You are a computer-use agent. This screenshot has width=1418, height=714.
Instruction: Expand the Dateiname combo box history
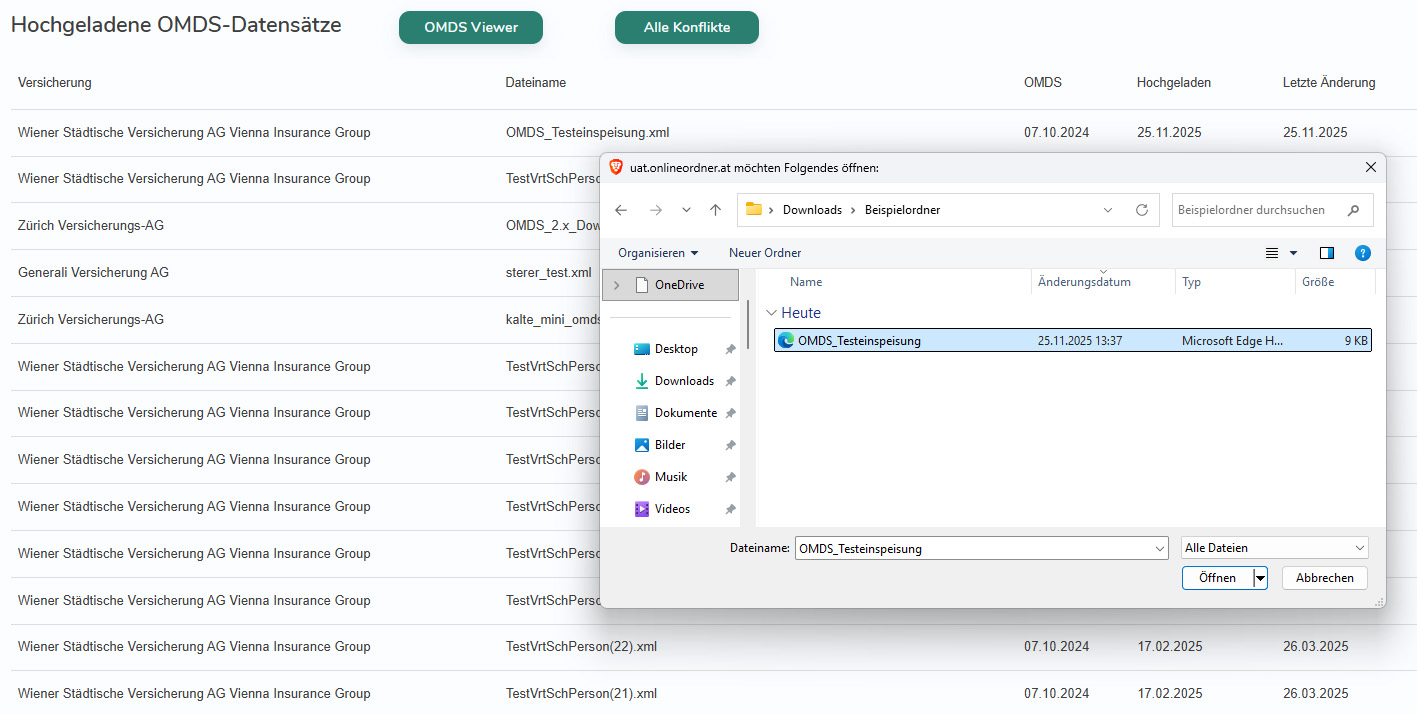click(x=1160, y=548)
